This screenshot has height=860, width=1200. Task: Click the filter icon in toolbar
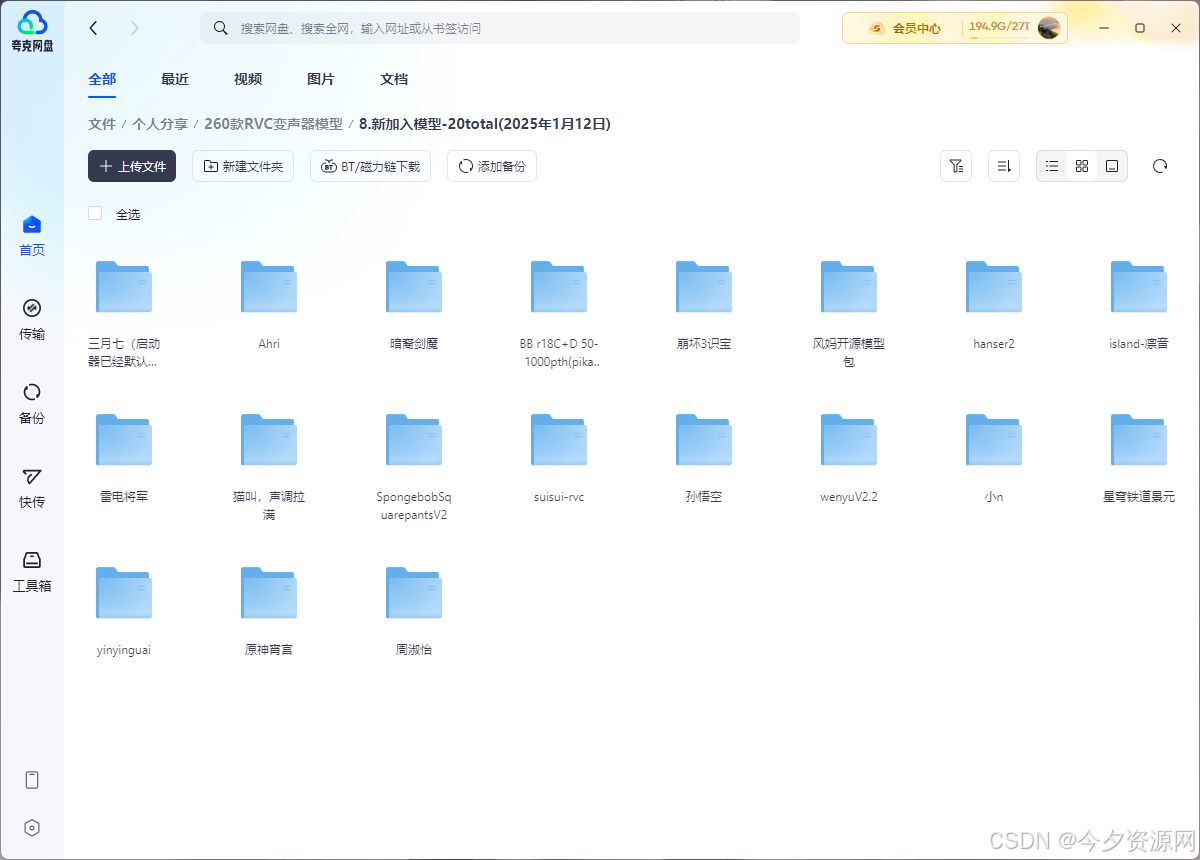pos(956,166)
